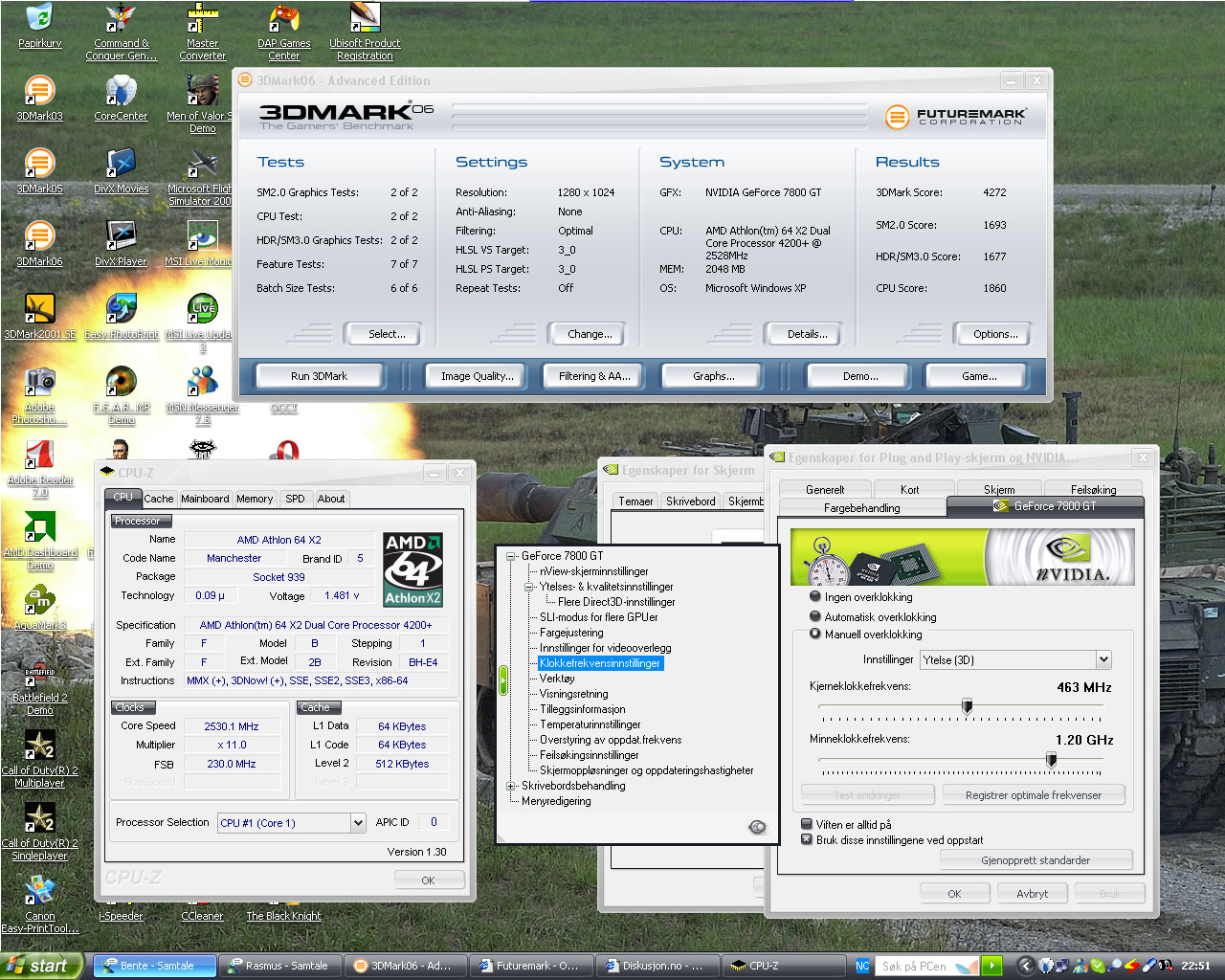1225x980 pixels.
Task: Open Filtering & AA... settings
Action: pyautogui.click(x=594, y=376)
